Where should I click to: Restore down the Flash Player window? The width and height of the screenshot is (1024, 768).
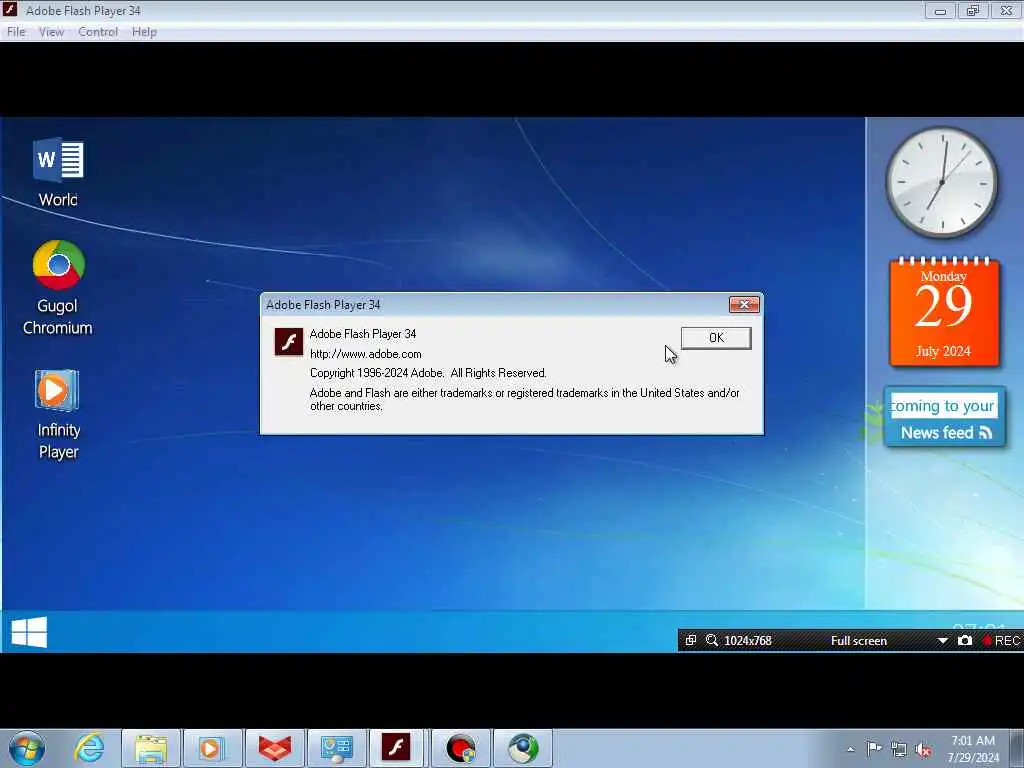coord(973,10)
